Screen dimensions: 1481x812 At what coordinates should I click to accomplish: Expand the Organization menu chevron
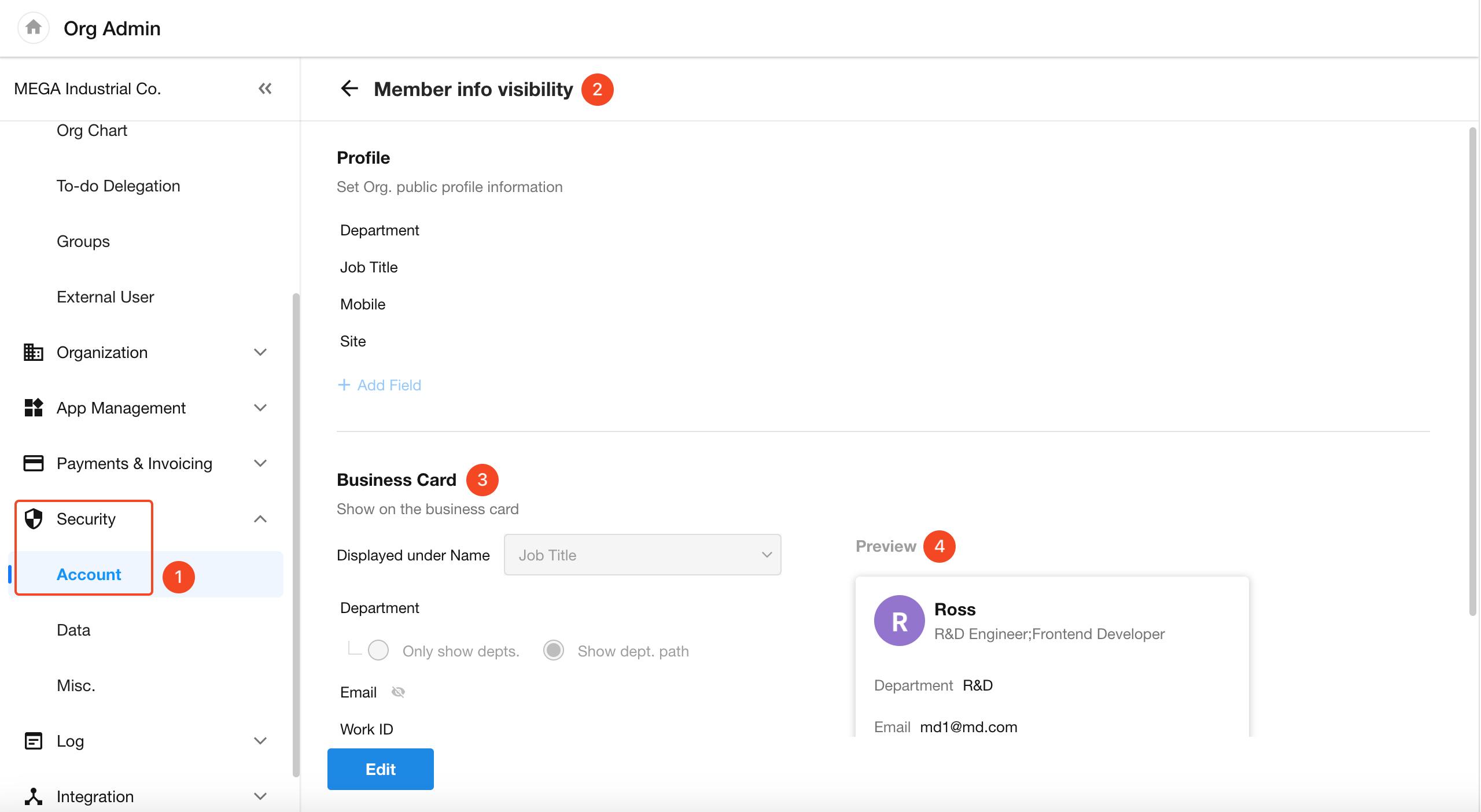(260, 352)
